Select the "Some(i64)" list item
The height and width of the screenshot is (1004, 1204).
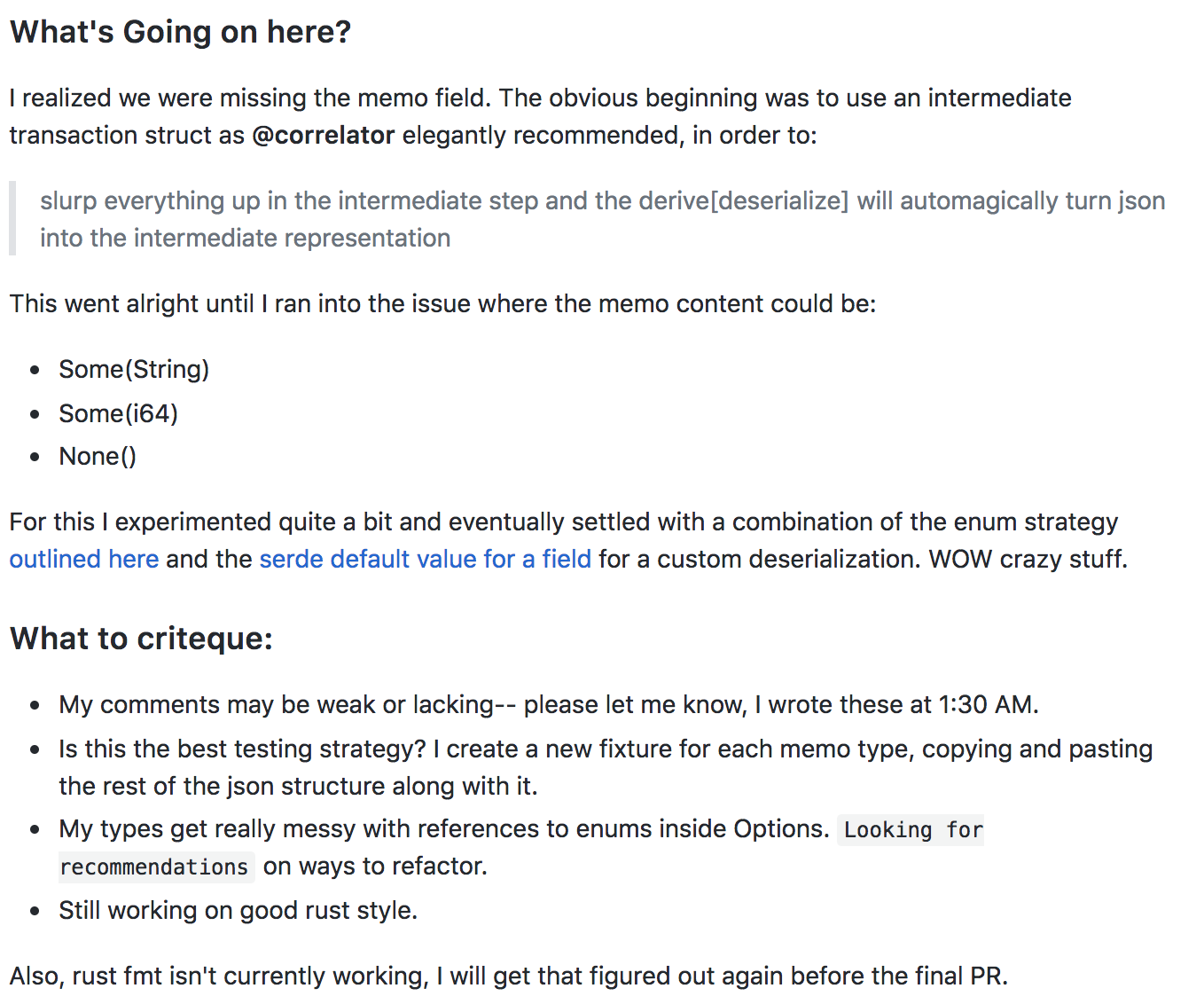tap(118, 414)
